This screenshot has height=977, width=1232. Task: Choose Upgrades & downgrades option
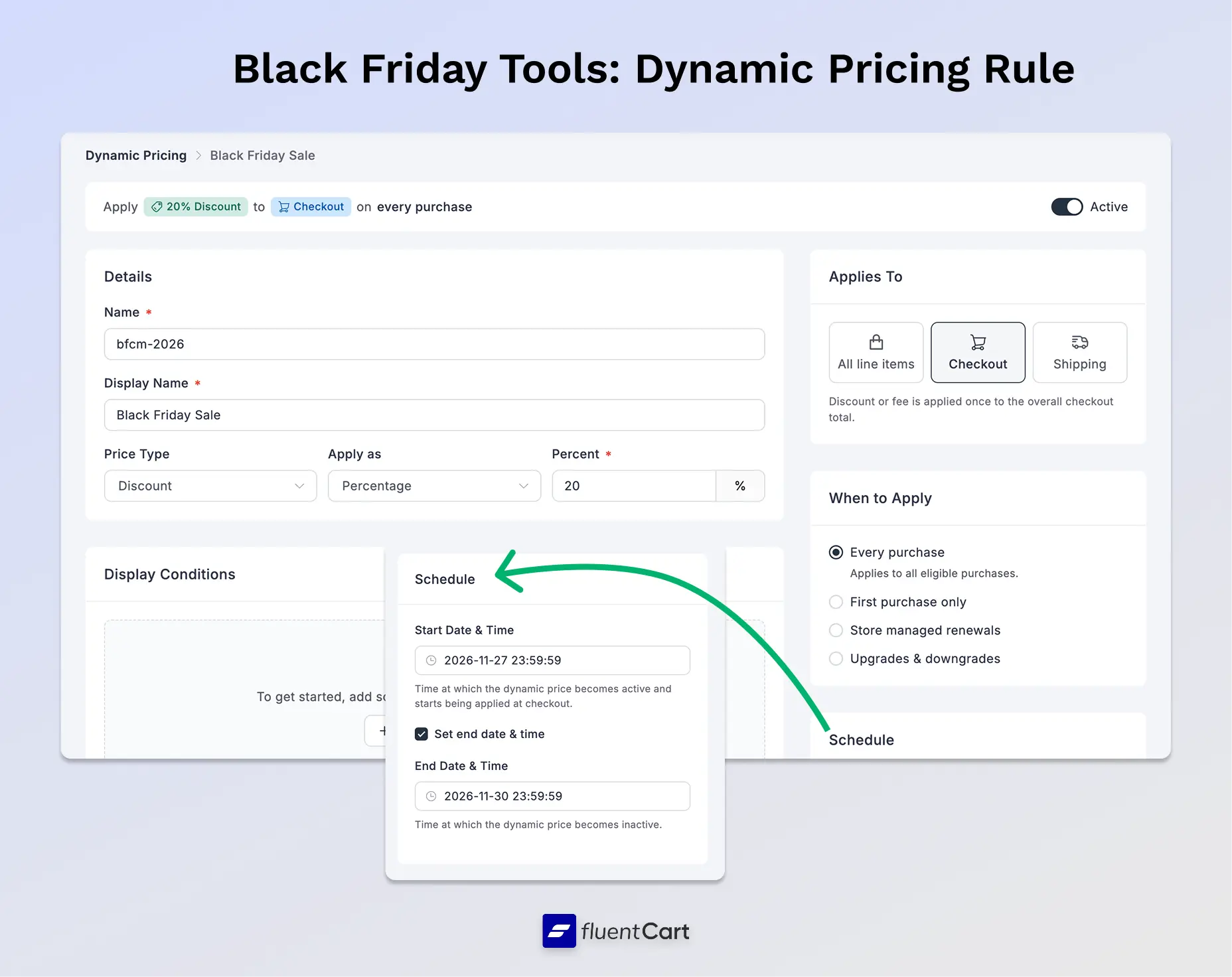point(836,658)
